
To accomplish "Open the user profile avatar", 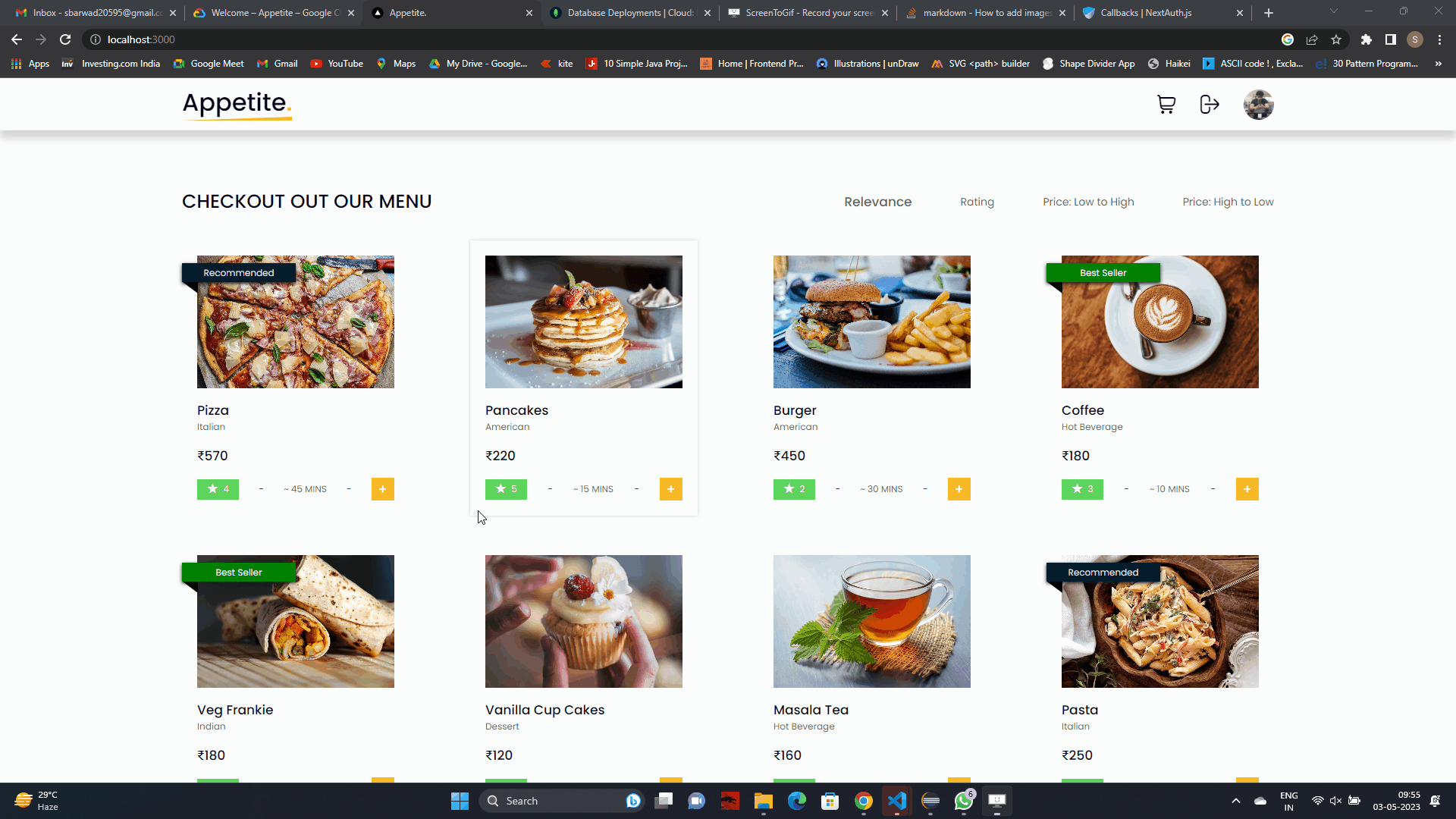I will tap(1258, 105).
